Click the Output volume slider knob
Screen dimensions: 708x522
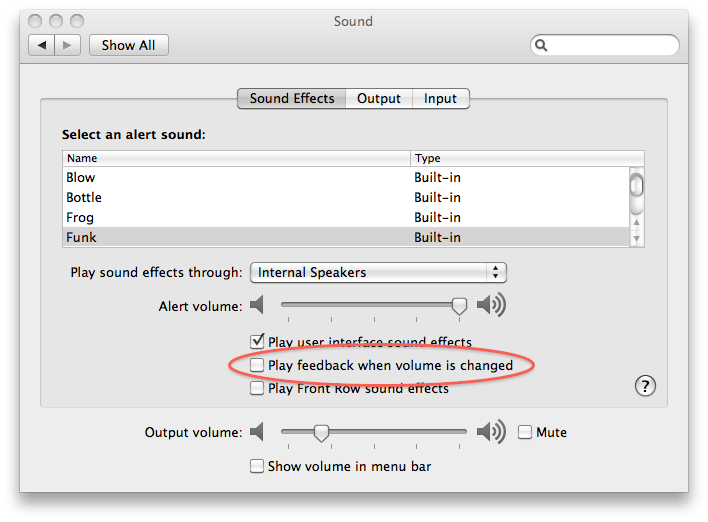point(321,433)
